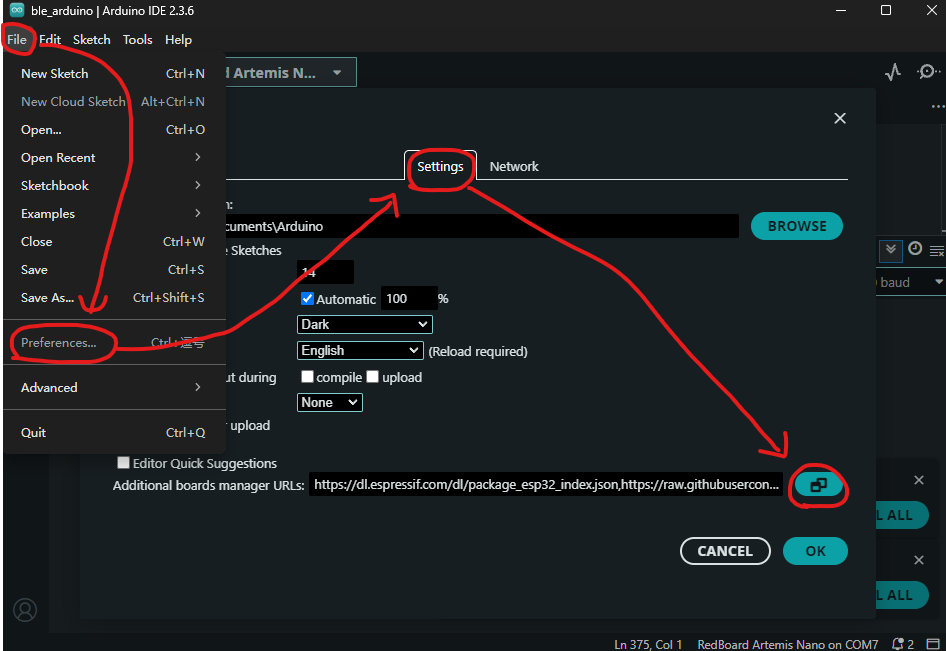Enable verbose output during compile

308,378
